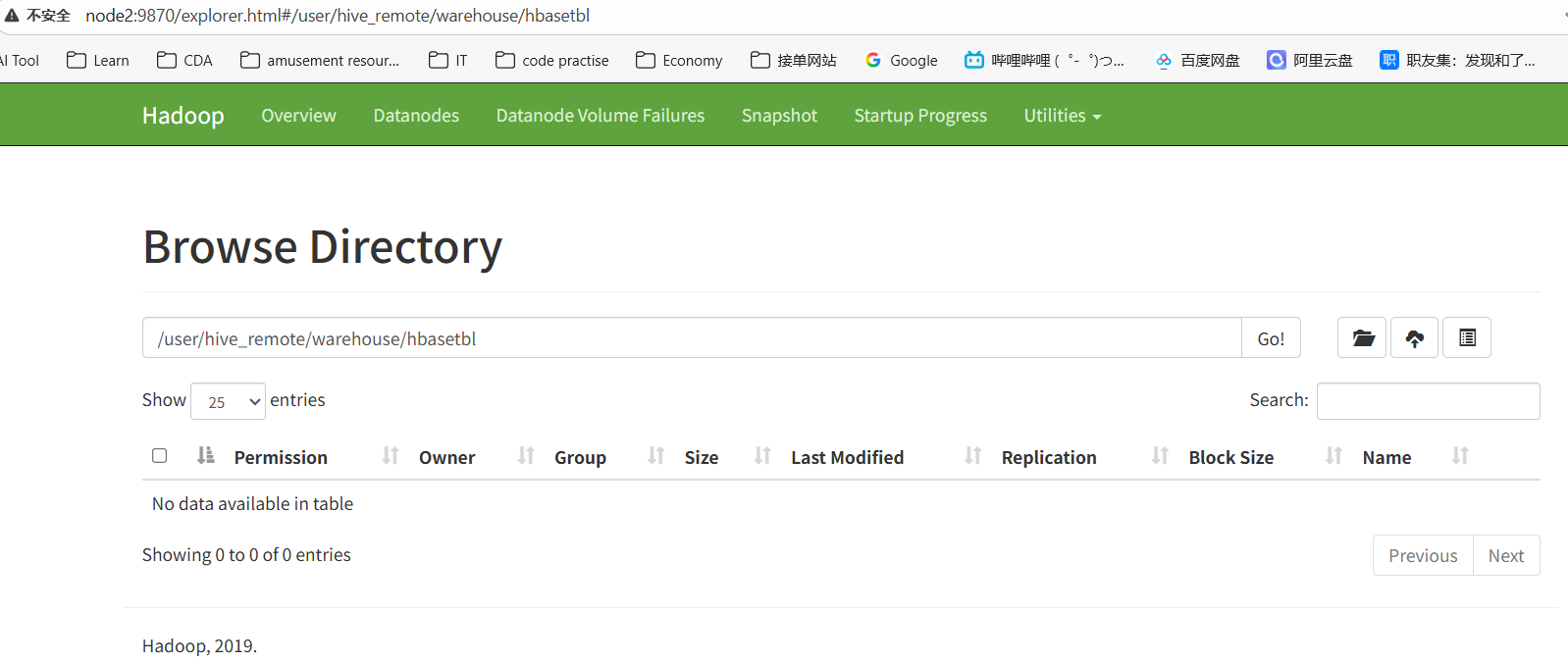Click sort arrows beside Owner column
Screen dimensions: 1568x664
526,456
